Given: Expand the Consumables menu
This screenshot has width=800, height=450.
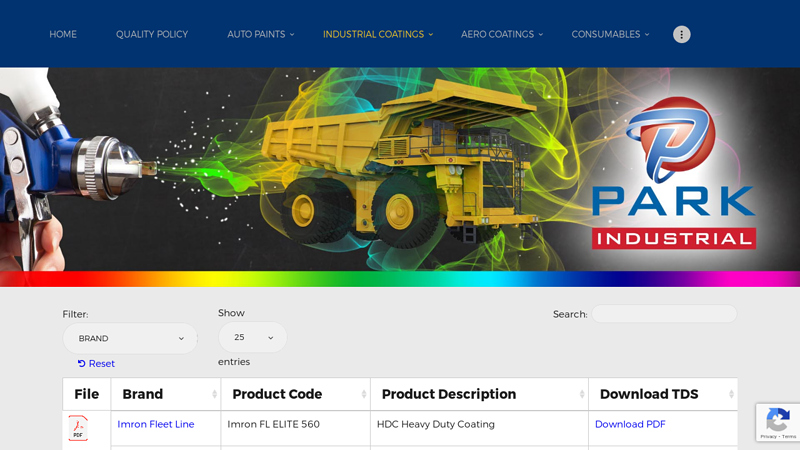Looking at the screenshot, I should [610, 34].
